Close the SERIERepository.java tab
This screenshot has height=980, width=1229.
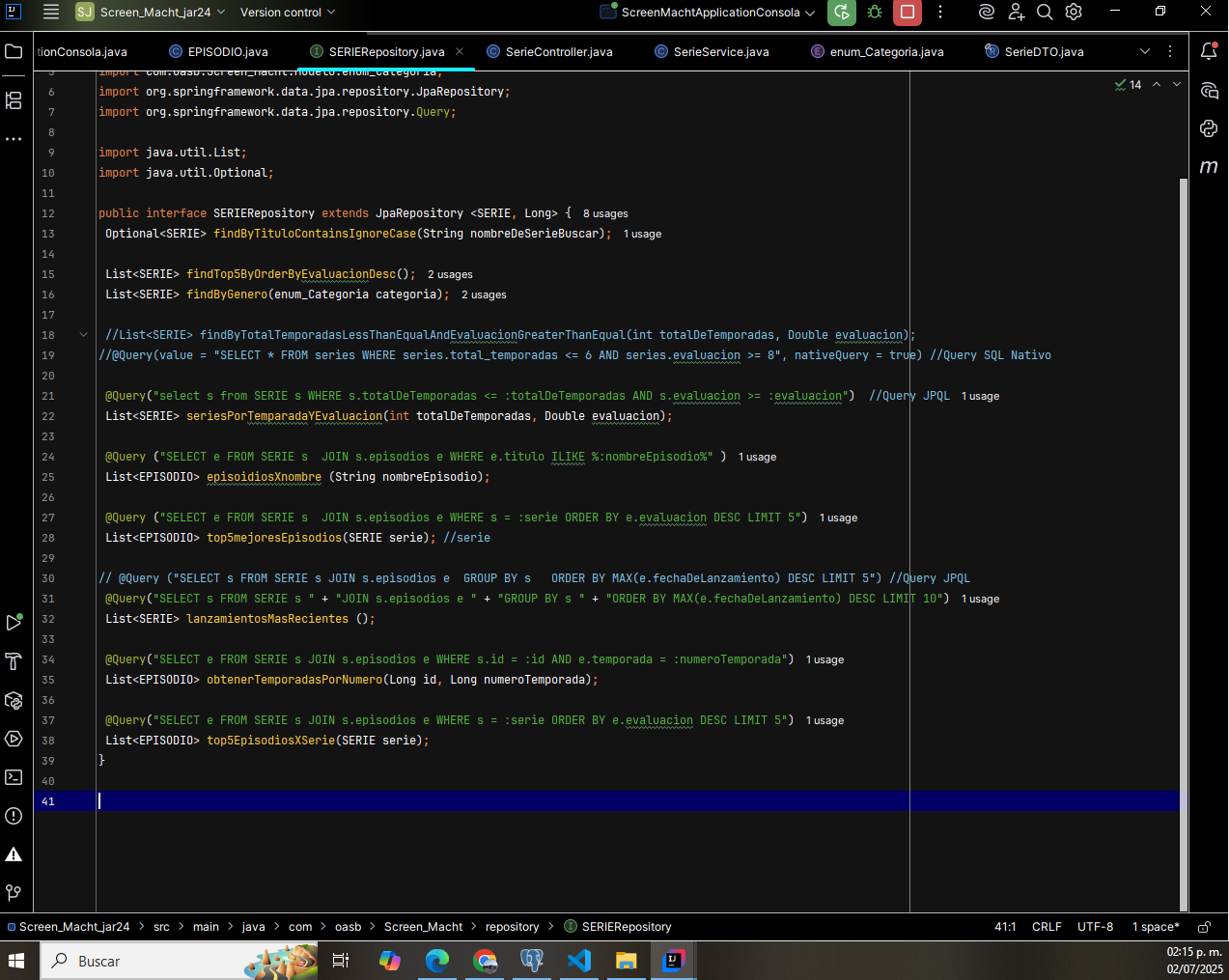click(460, 51)
